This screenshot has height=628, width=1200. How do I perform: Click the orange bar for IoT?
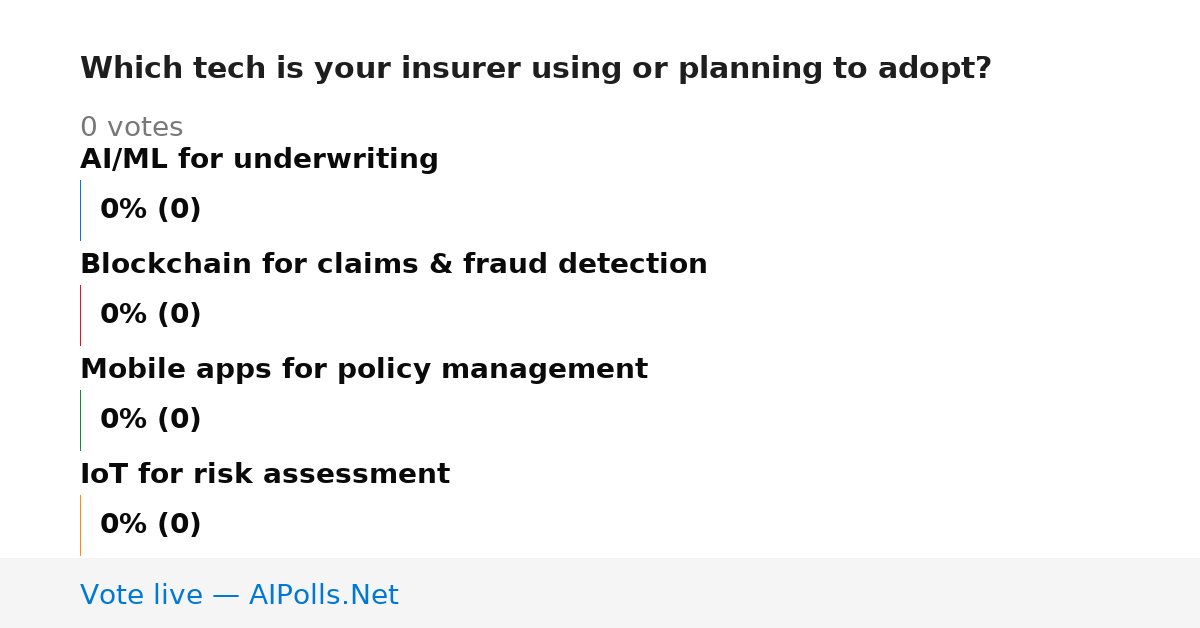[x=80, y=525]
